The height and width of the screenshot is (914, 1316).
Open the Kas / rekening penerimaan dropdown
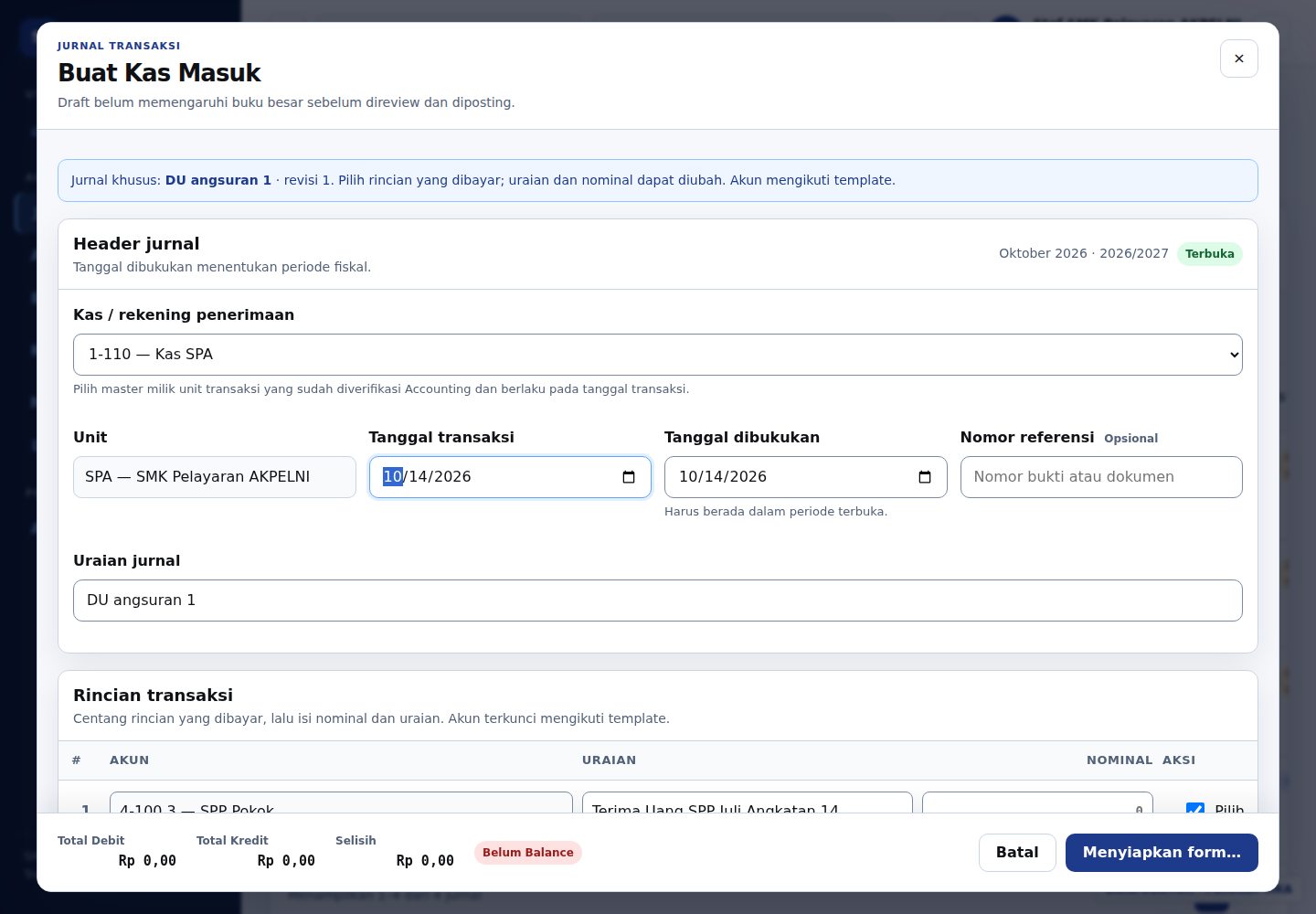(x=658, y=355)
